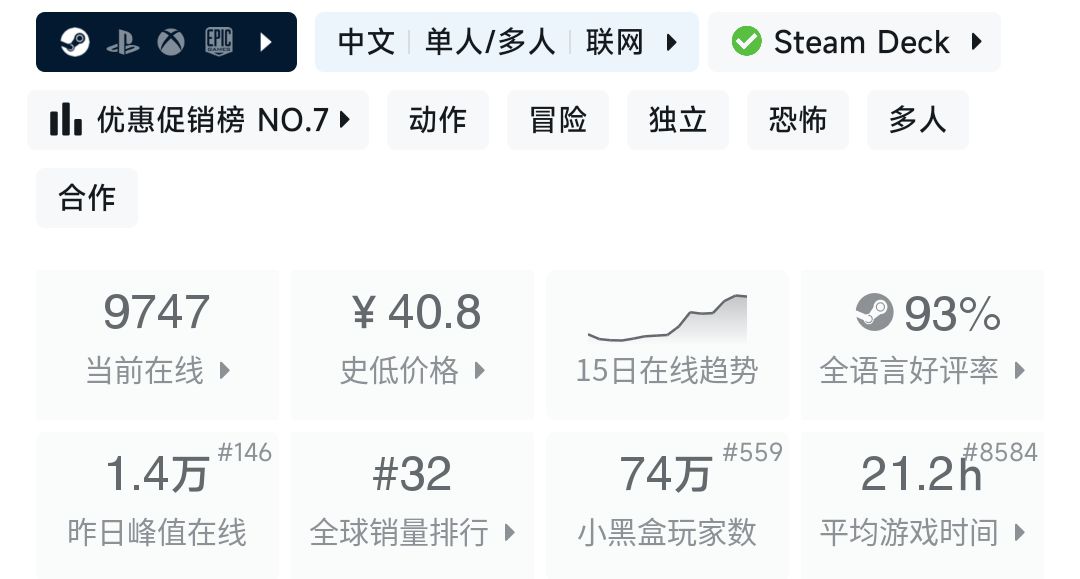Open the 恐怖 tag

pyautogui.click(x=798, y=120)
